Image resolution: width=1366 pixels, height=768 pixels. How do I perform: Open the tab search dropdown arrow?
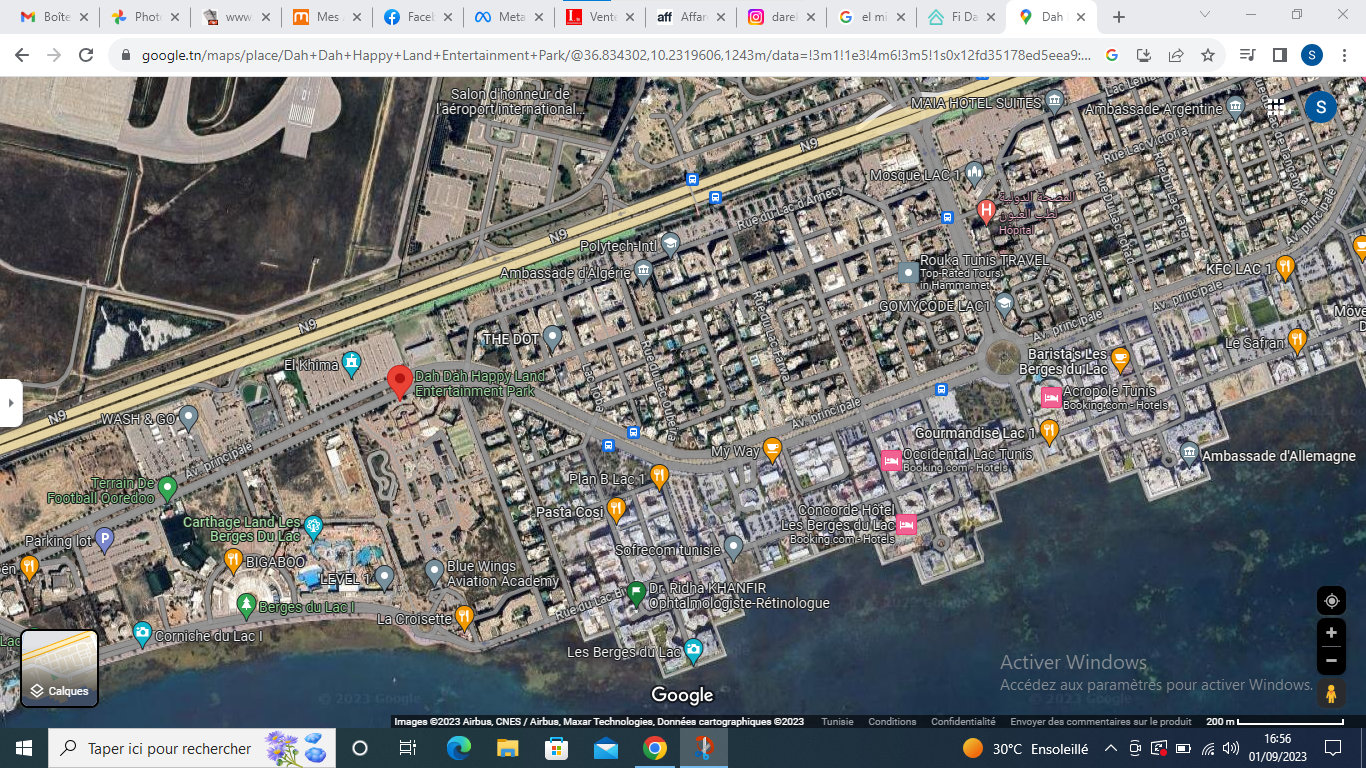[1205, 15]
